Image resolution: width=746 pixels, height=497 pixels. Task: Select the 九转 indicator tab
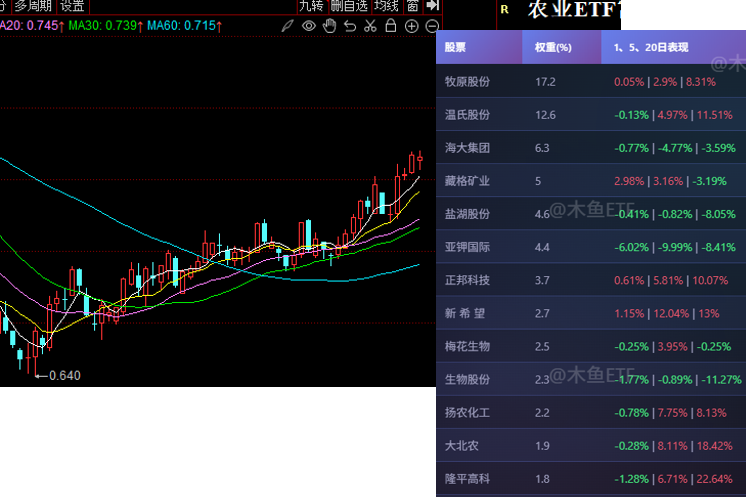point(311,6)
